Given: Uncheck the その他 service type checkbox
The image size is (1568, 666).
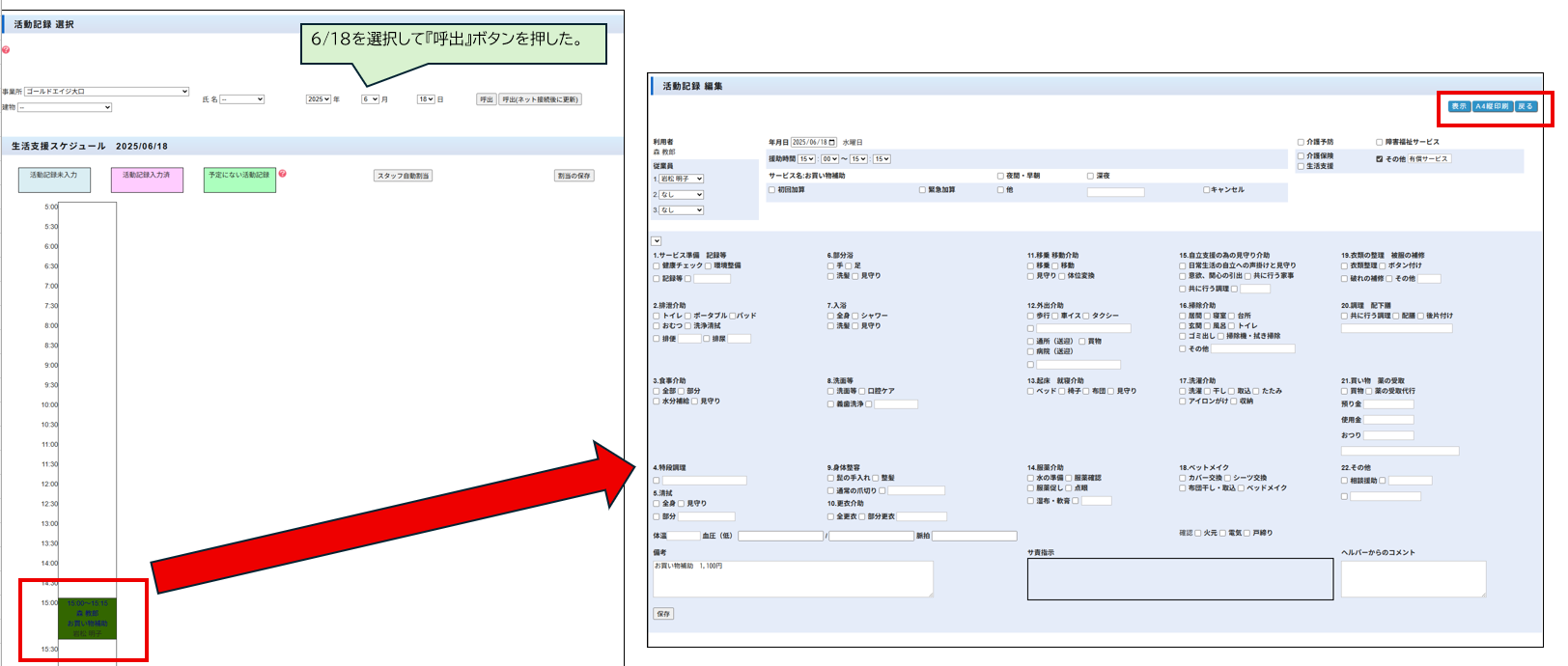Looking at the screenshot, I should (x=1380, y=159).
